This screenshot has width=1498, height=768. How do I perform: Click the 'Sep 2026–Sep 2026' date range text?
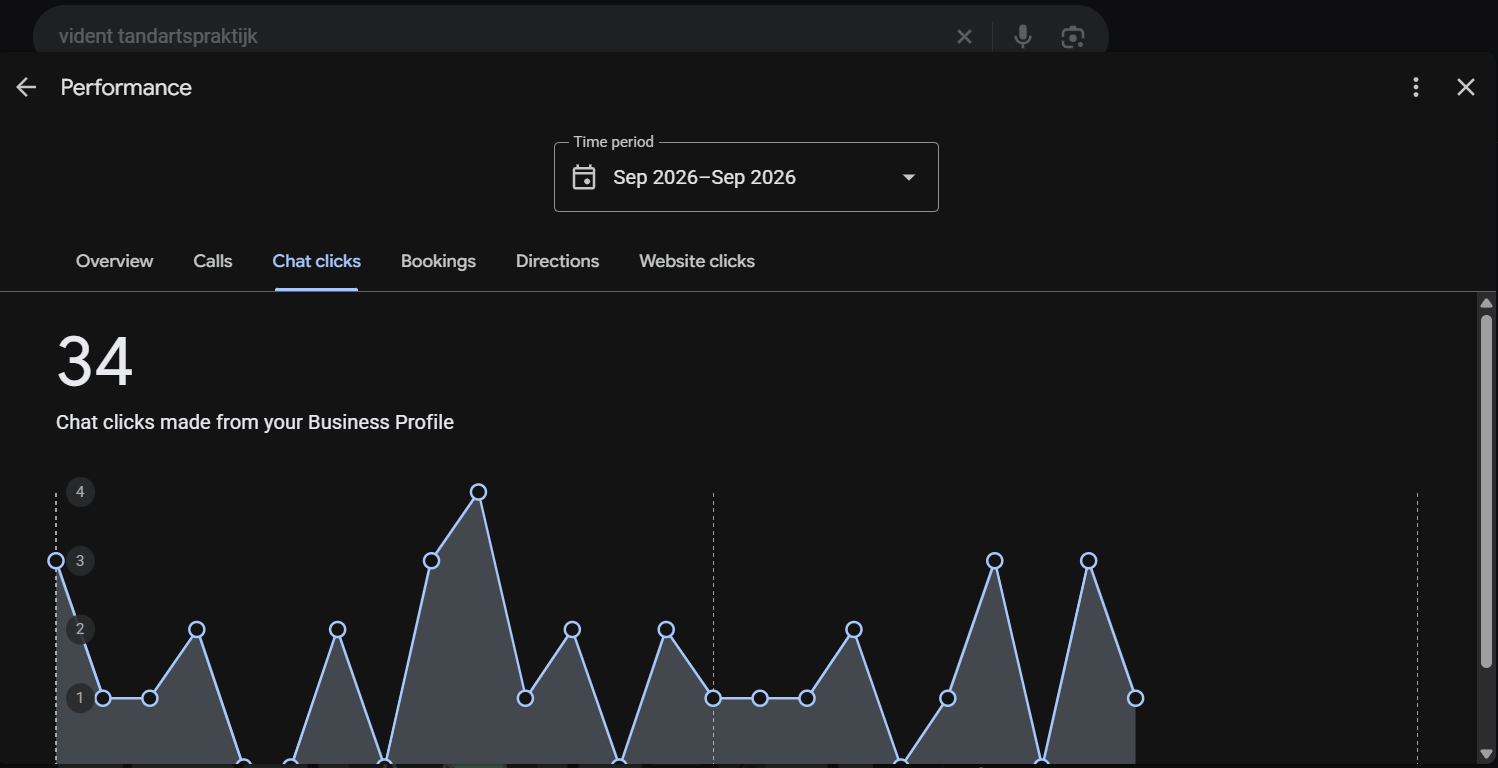click(705, 177)
